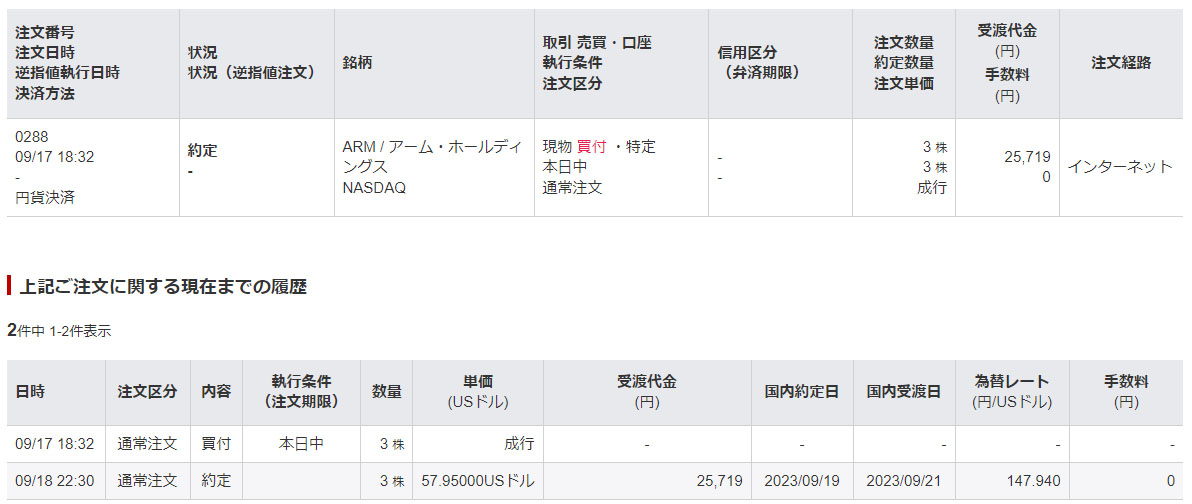Image resolution: width=1192 pixels, height=504 pixels.
Task: Select the 国内受渡日 column header
Action: (x=903, y=391)
